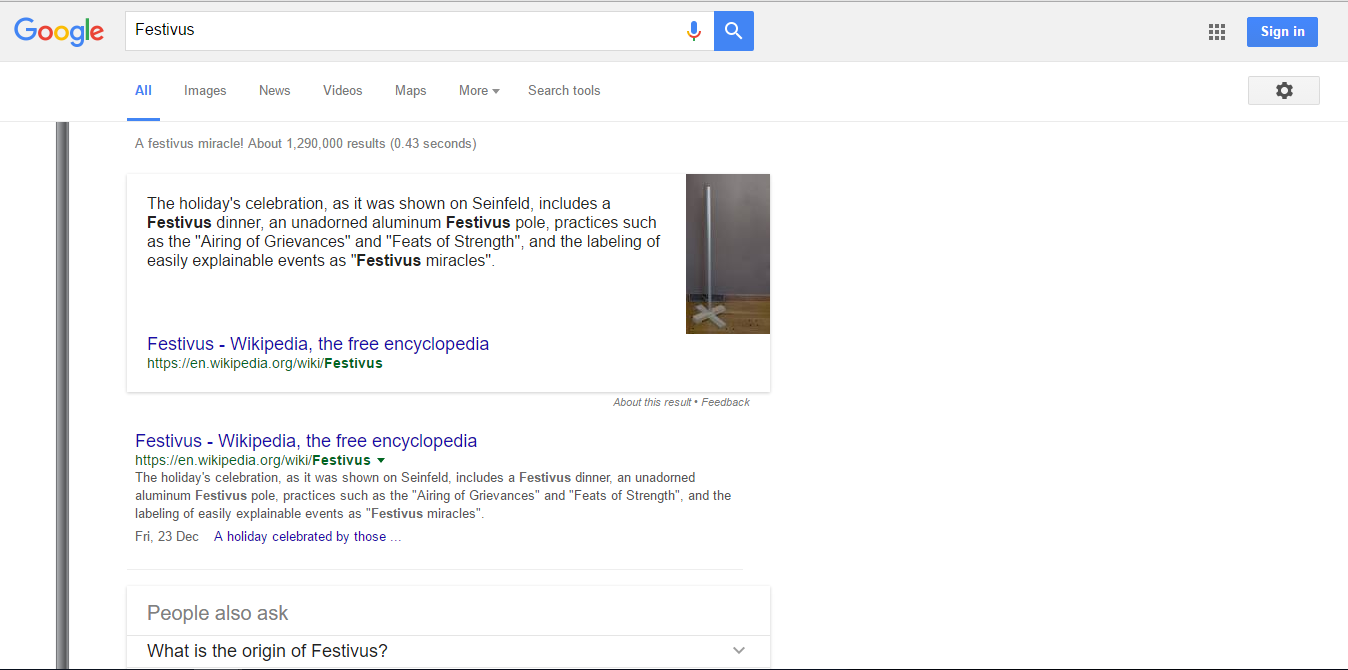Screen dimensions: 1348x670
Task: Select the All results tab
Action: coord(143,91)
